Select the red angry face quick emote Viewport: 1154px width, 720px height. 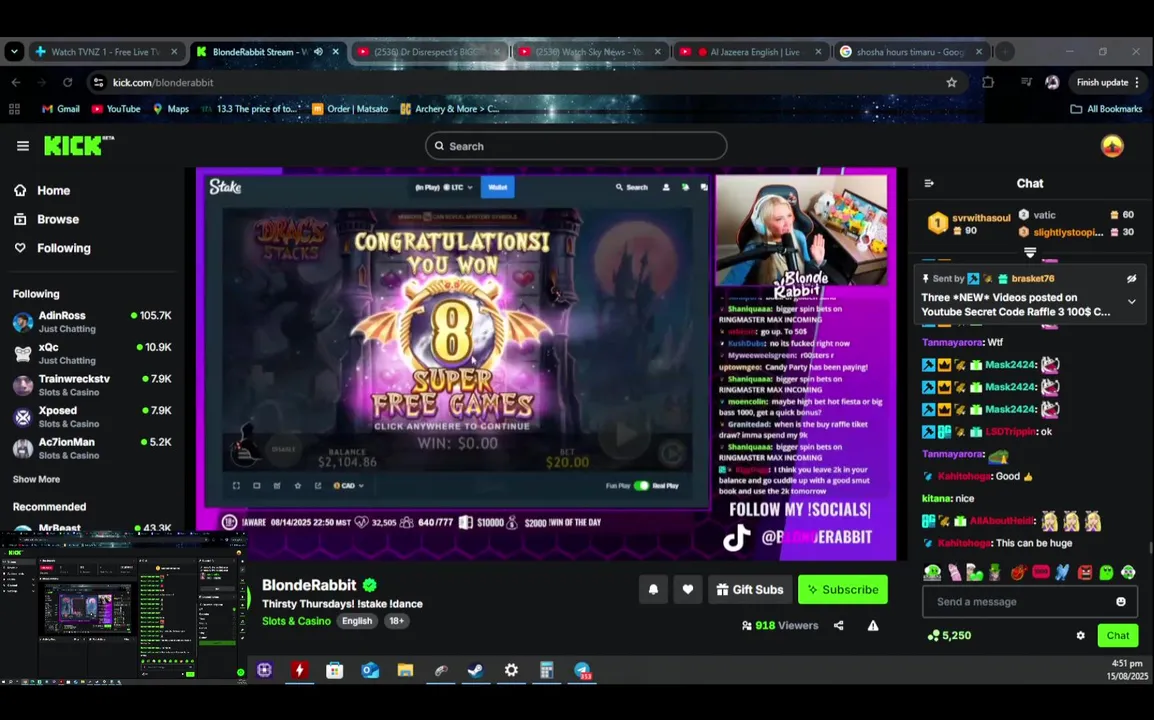pyautogui.click(x=1085, y=572)
